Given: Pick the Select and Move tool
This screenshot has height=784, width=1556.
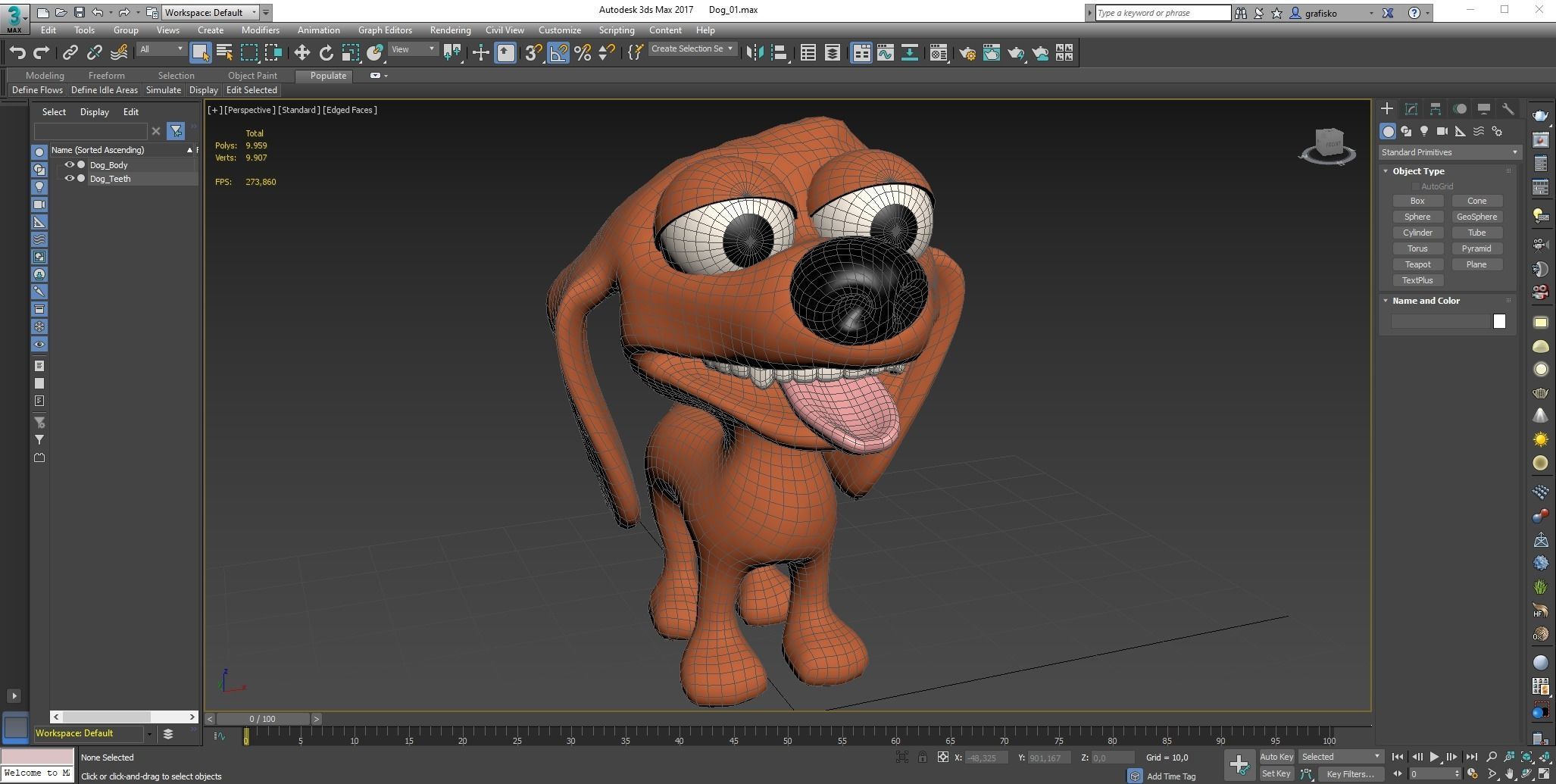Looking at the screenshot, I should [302, 52].
